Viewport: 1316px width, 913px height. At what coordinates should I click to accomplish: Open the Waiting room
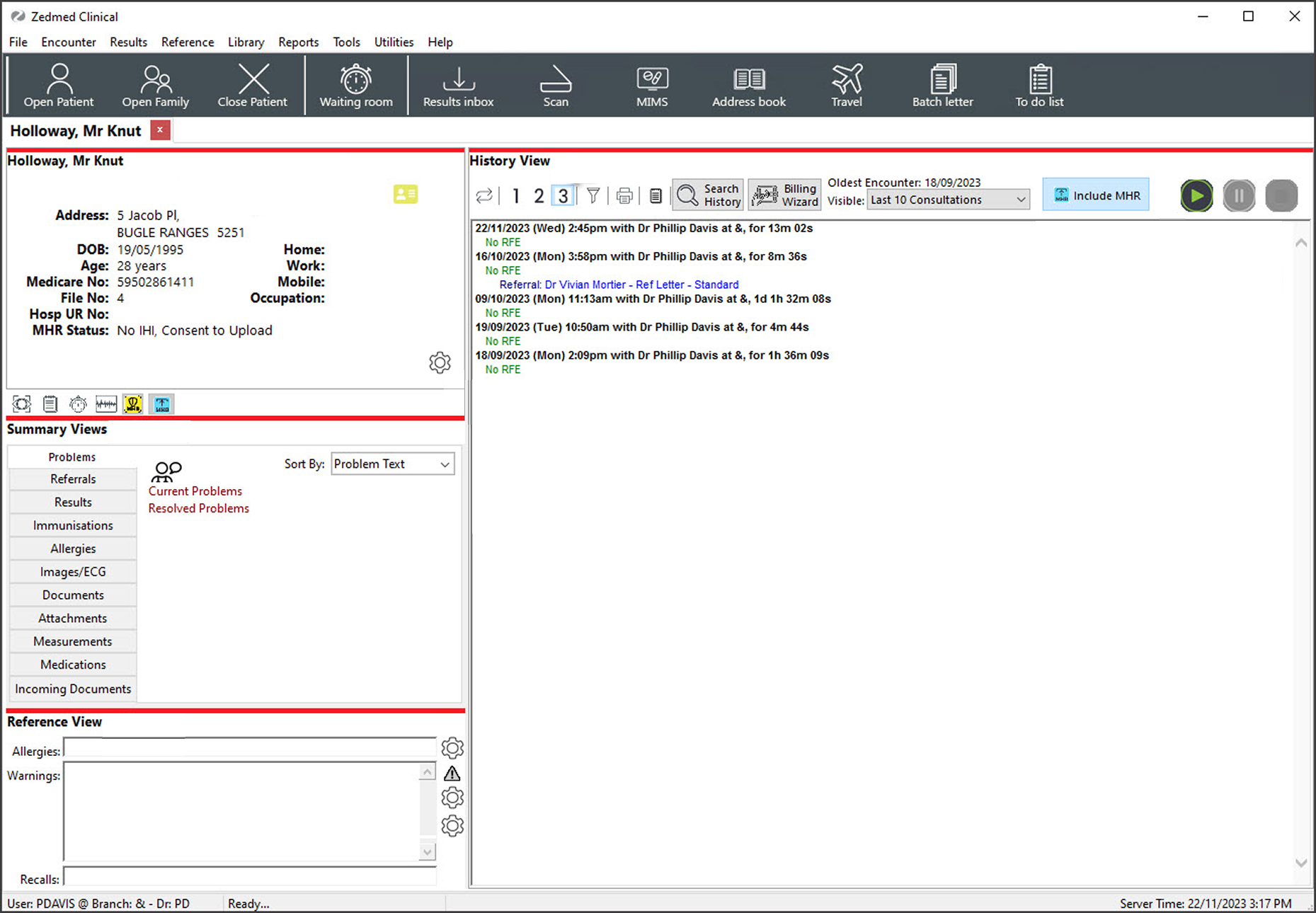[x=355, y=86]
